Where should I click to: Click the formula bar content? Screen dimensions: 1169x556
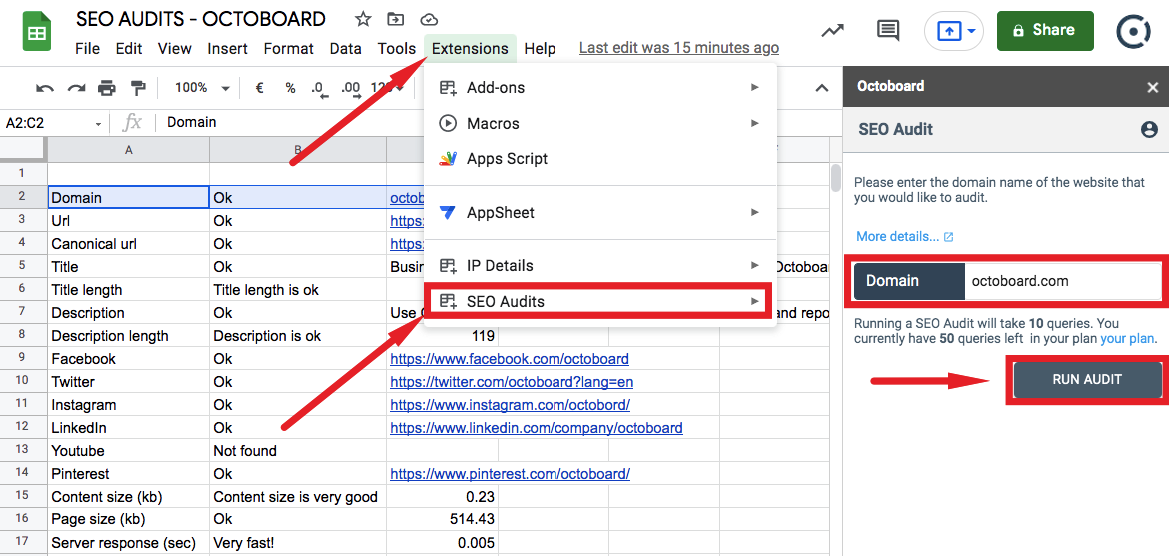click(192, 122)
